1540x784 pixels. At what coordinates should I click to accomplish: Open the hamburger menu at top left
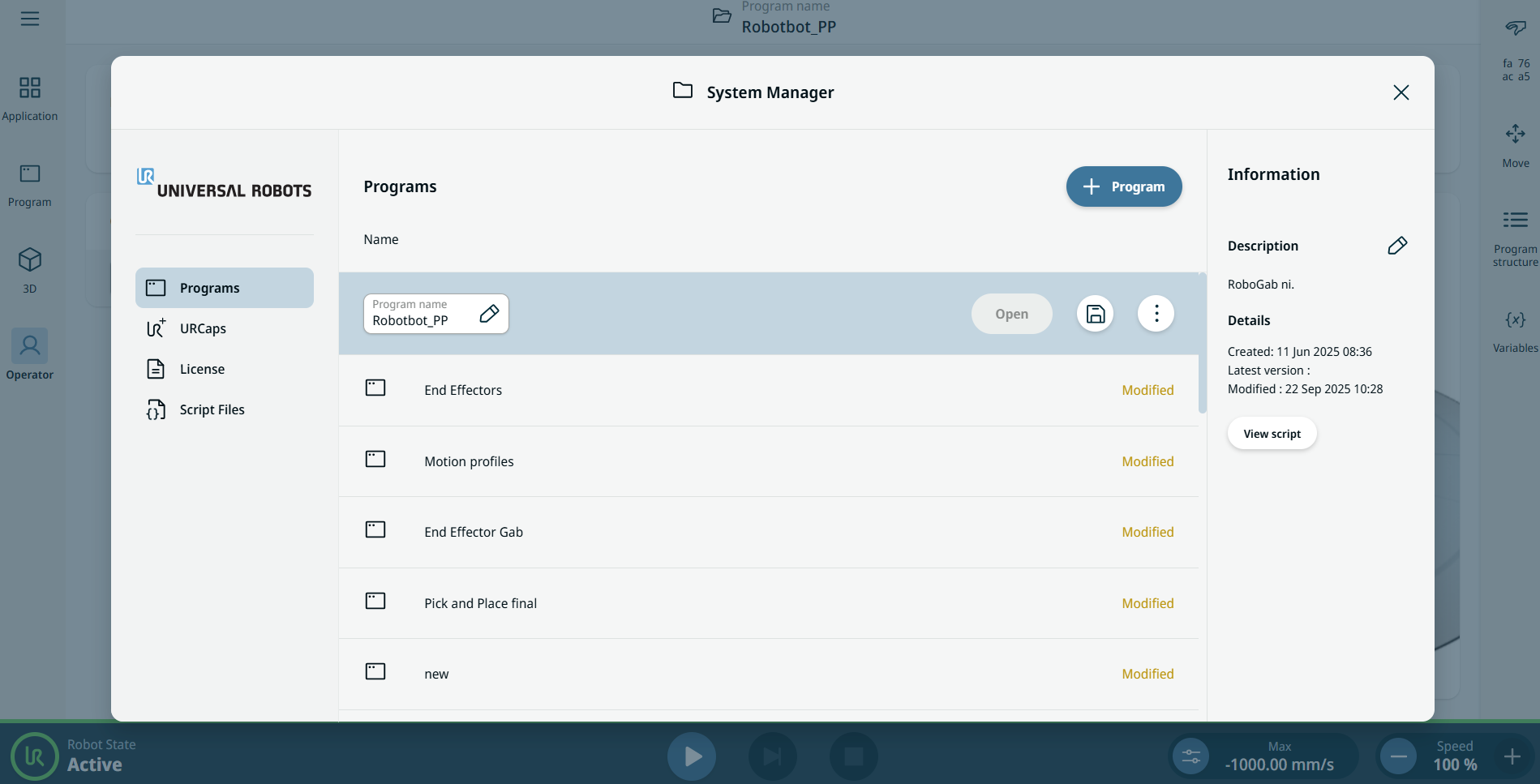pos(30,19)
